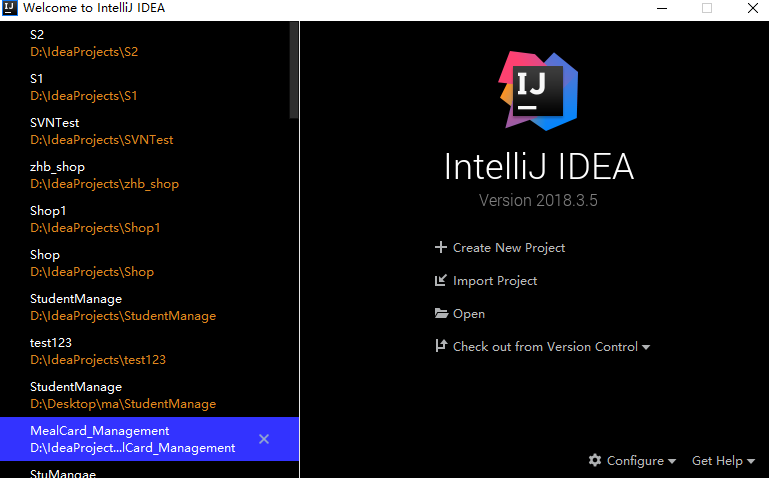Close the Welcome to IntelliJ IDEA window
The image size is (769, 478).
click(753, 8)
